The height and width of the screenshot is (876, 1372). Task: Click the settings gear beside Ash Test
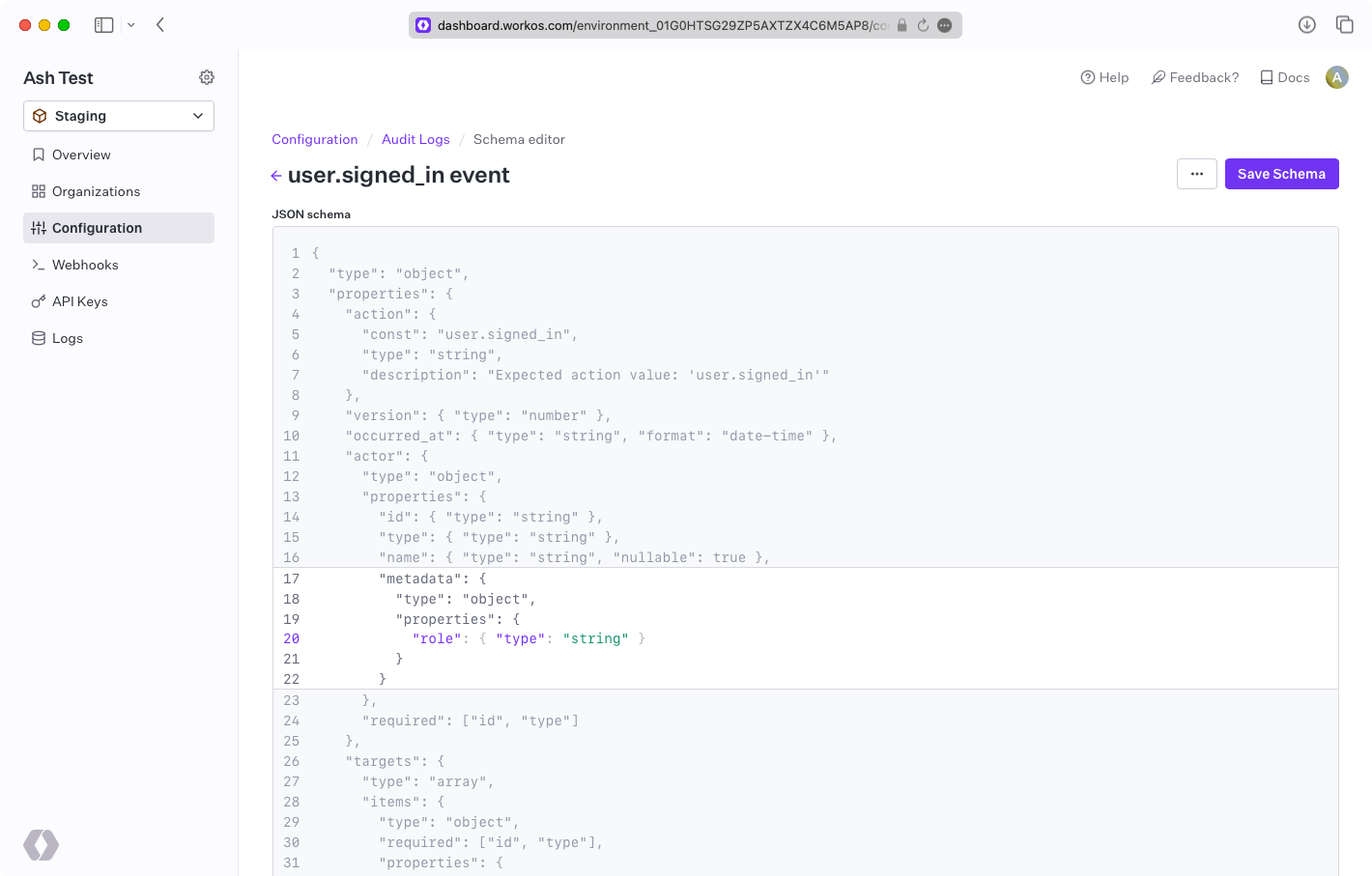207,77
